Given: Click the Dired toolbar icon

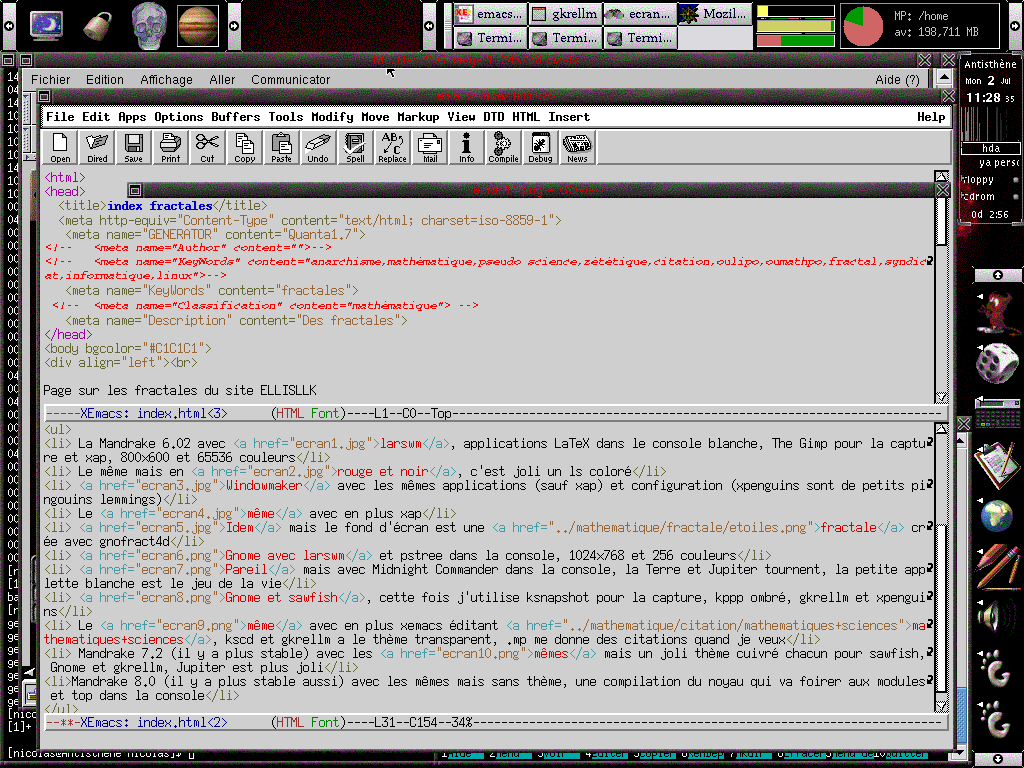Looking at the screenshot, I should tap(97, 147).
